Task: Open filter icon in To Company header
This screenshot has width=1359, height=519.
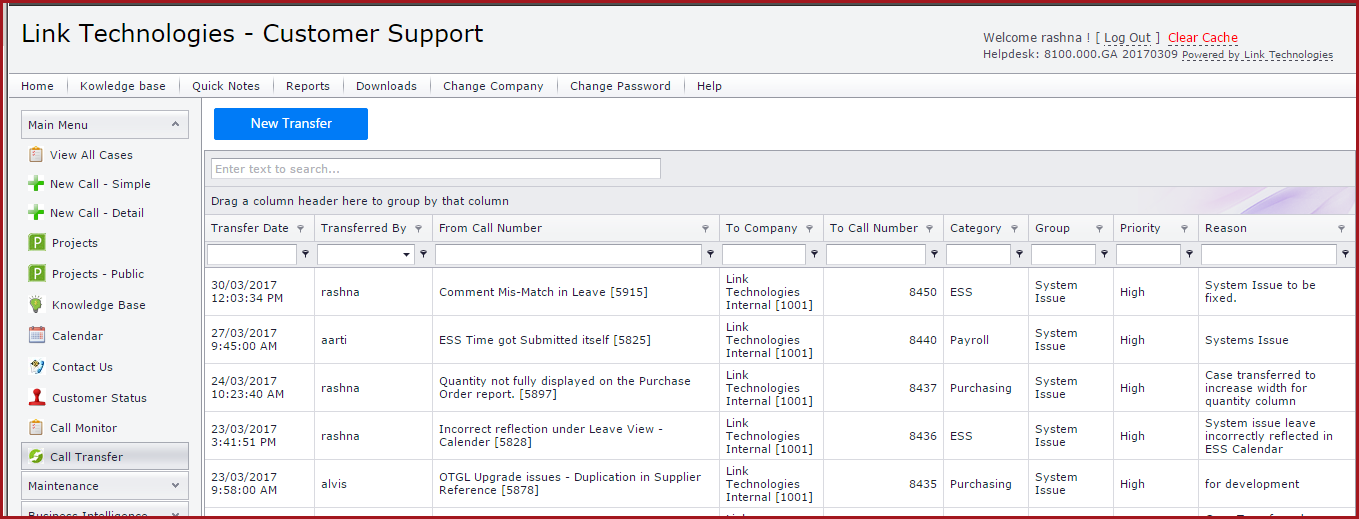Action: (809, 229)
